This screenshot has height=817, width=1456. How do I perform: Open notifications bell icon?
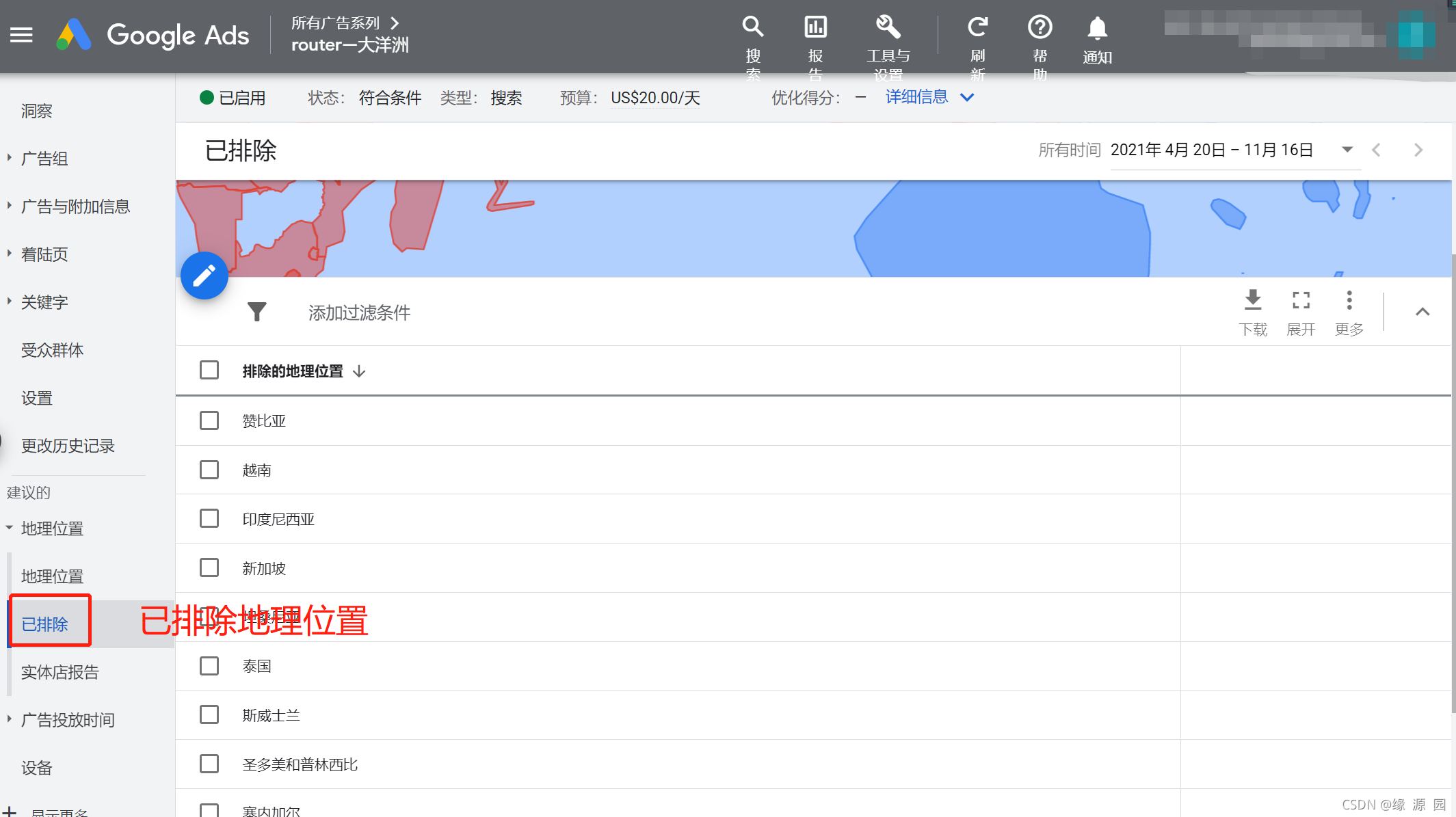coord(1097,29)
